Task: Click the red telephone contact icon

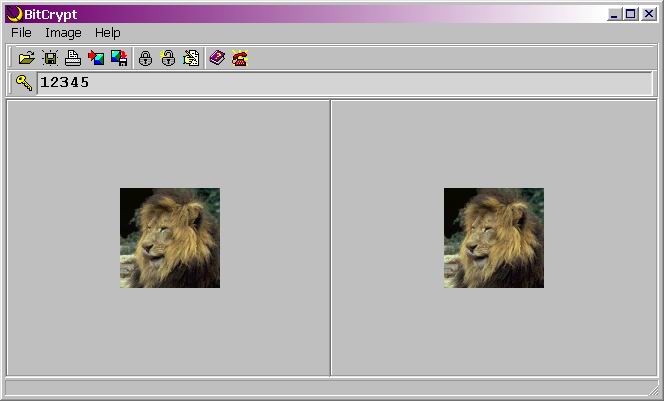Action: point(240,58)
